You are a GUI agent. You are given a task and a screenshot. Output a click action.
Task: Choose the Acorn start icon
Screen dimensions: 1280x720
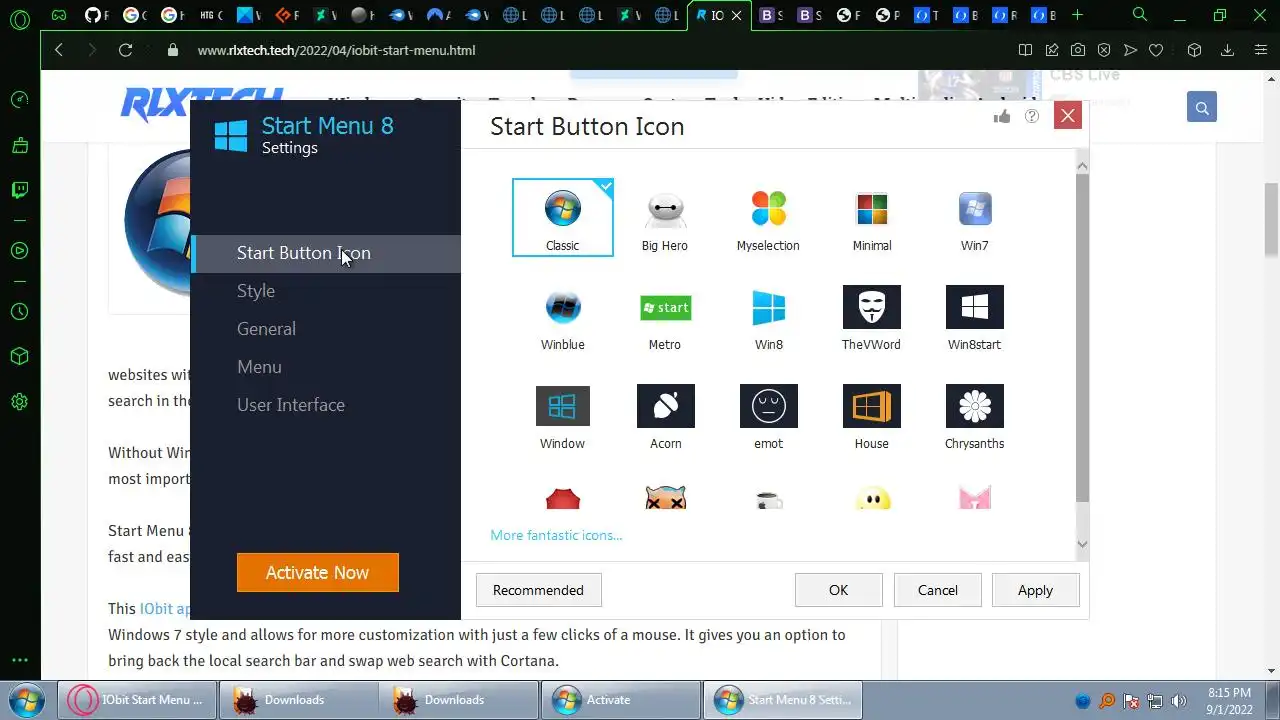(x=665, y=416)
